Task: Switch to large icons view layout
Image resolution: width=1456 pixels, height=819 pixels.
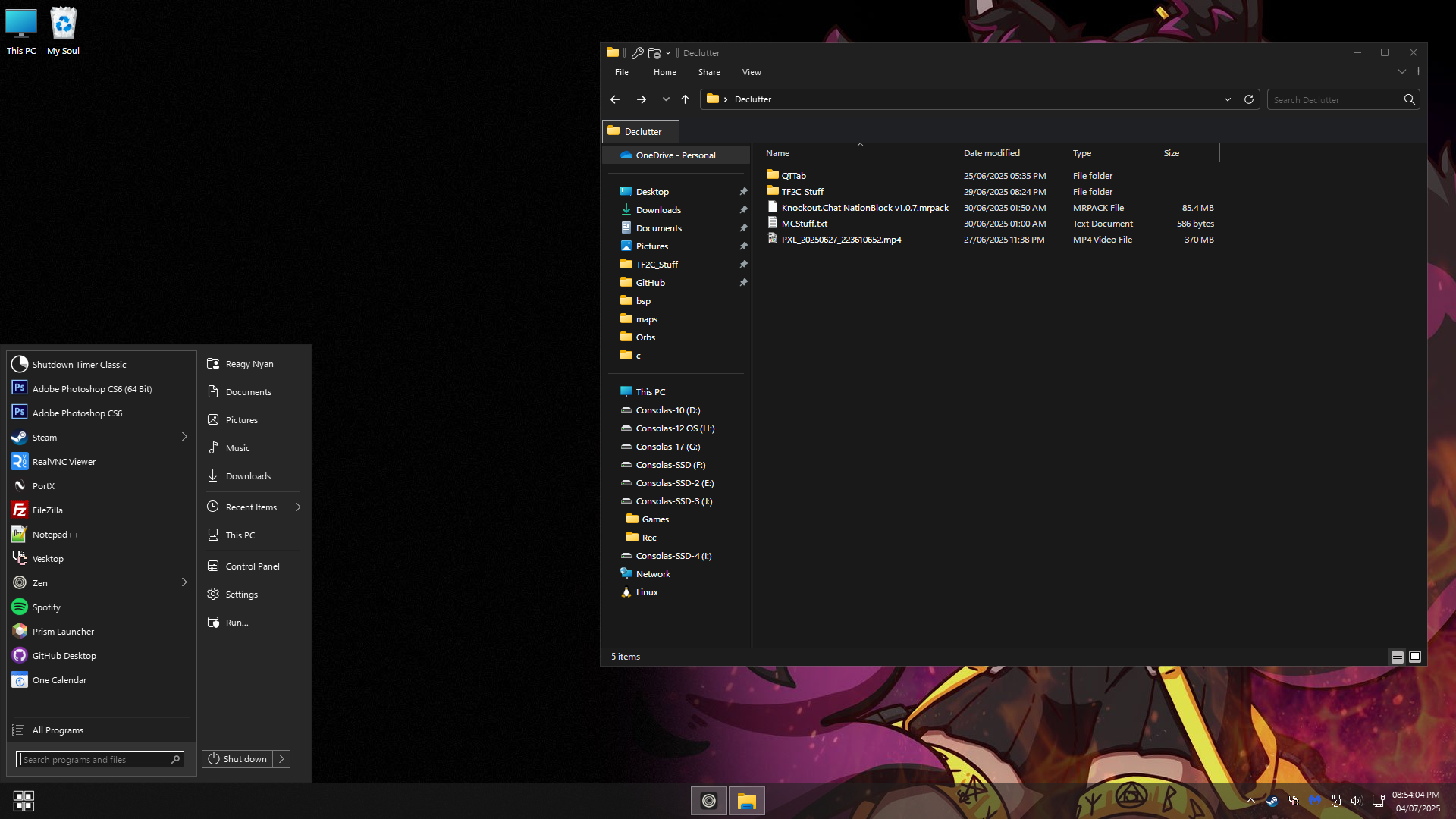Action: [x=1415, y=657]
